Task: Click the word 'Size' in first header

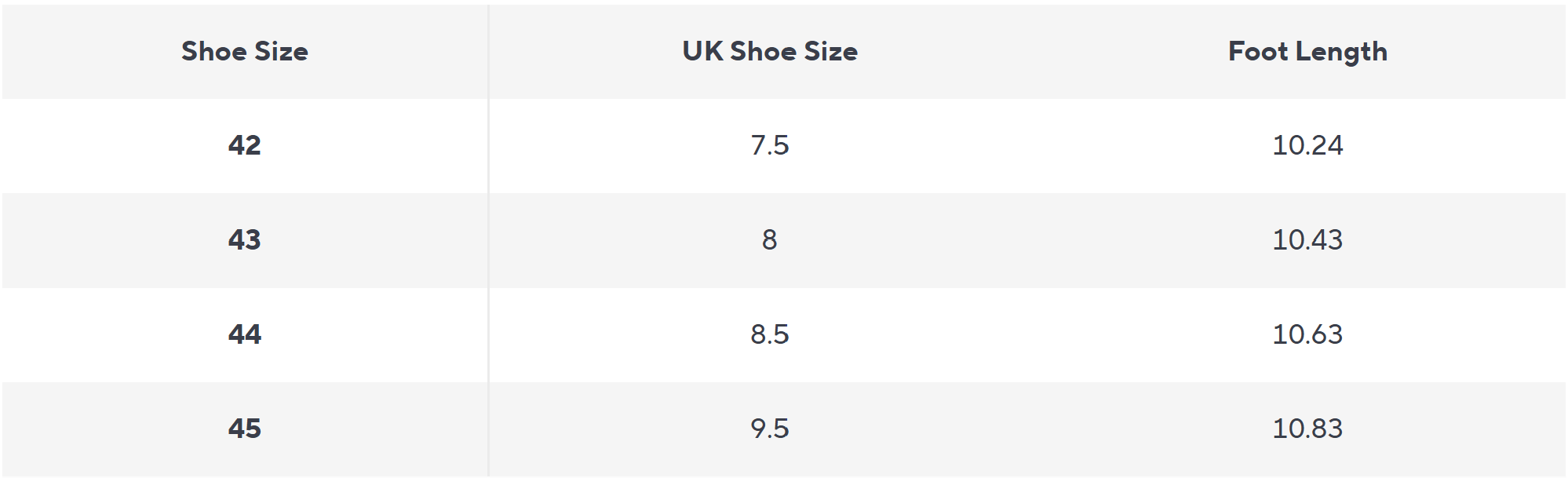Action: click(282, 52)
